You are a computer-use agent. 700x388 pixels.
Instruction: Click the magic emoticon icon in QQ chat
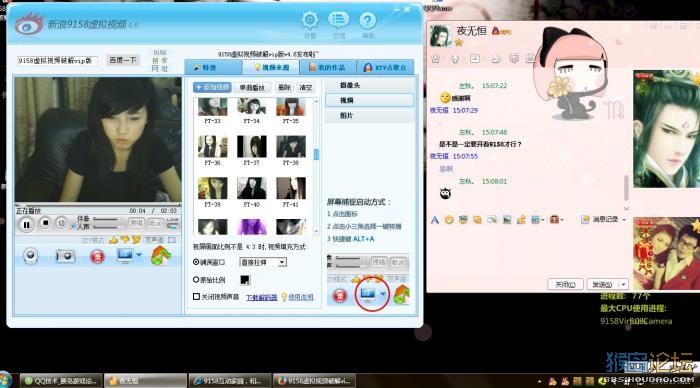[463, 219]
